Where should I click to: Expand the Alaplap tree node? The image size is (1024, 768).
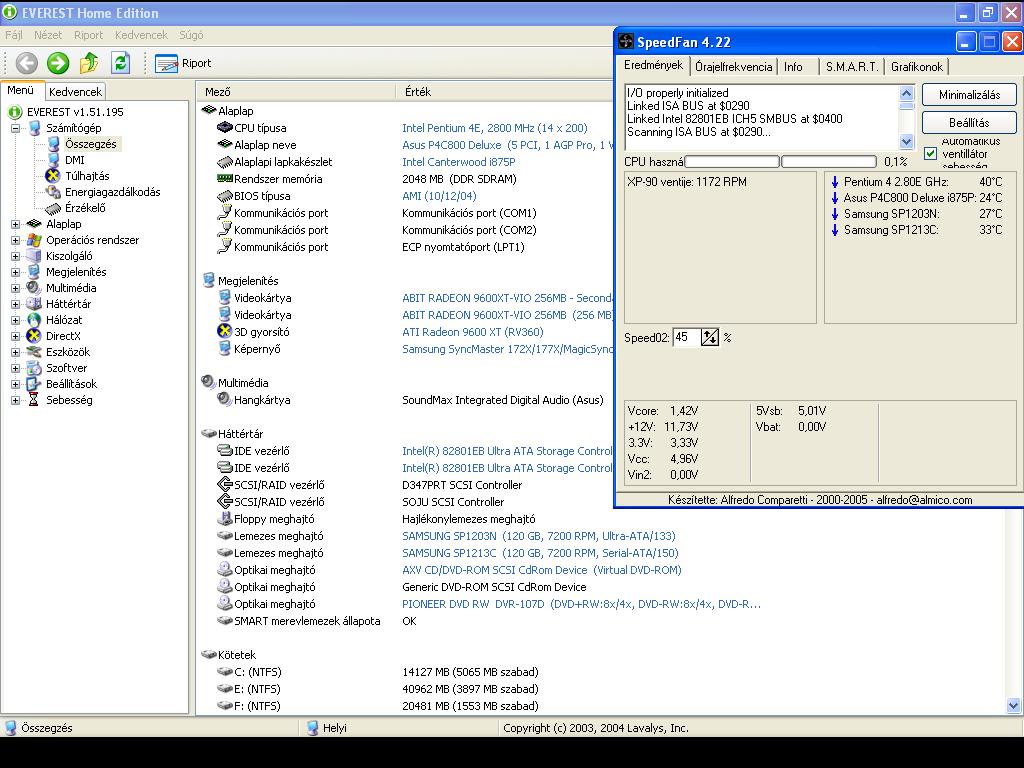pyautogui.click(x=15, y=224)
